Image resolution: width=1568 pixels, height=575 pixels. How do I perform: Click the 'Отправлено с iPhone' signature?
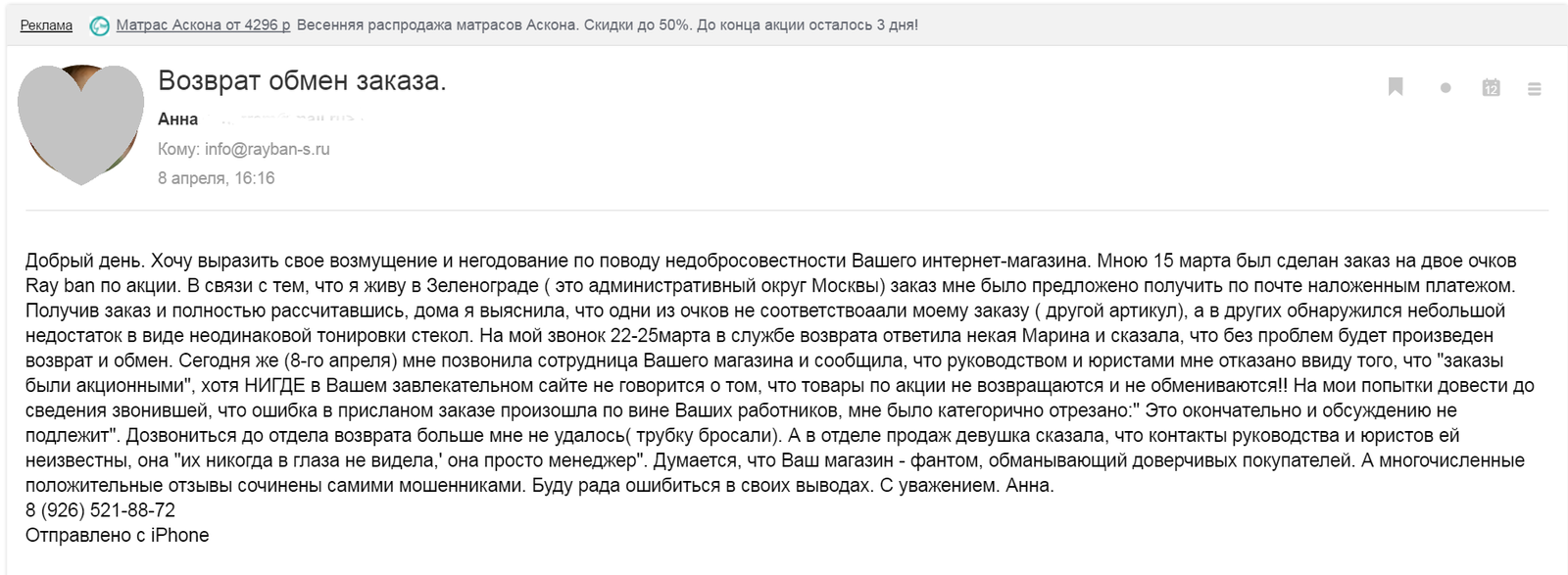tap(117, 535)
